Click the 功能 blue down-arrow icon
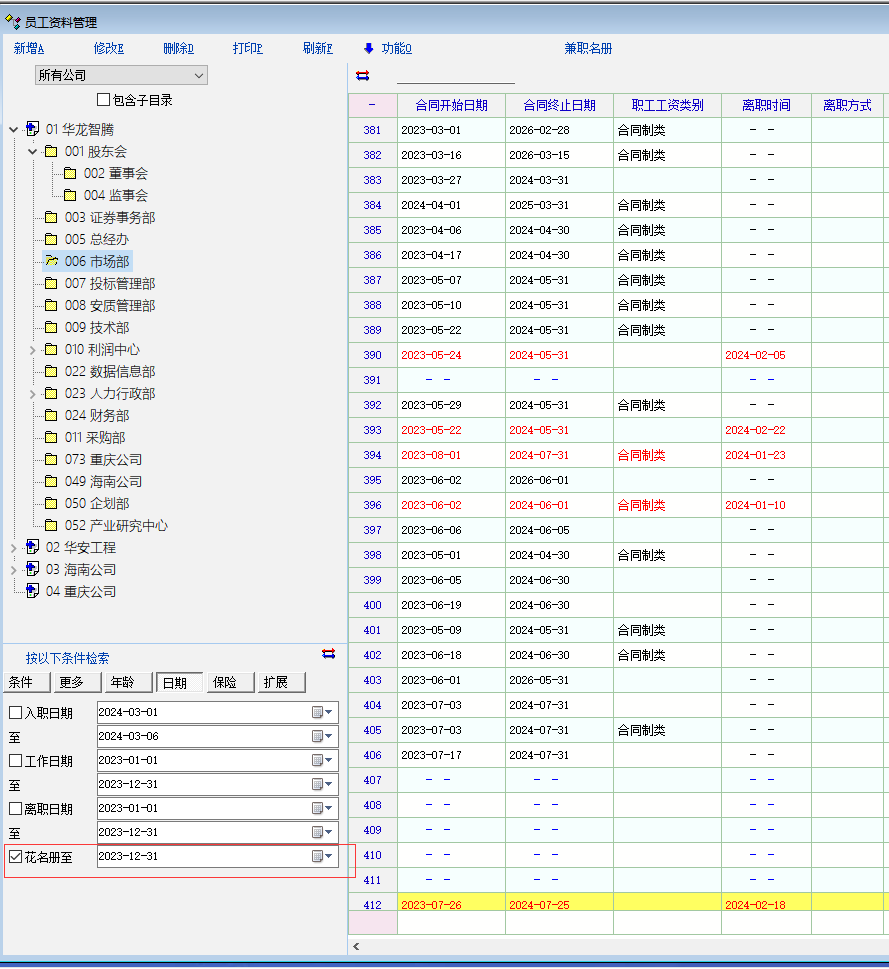The height and width of the screenshot is (969, 889). pyautogui.click(x=368, y=48)
